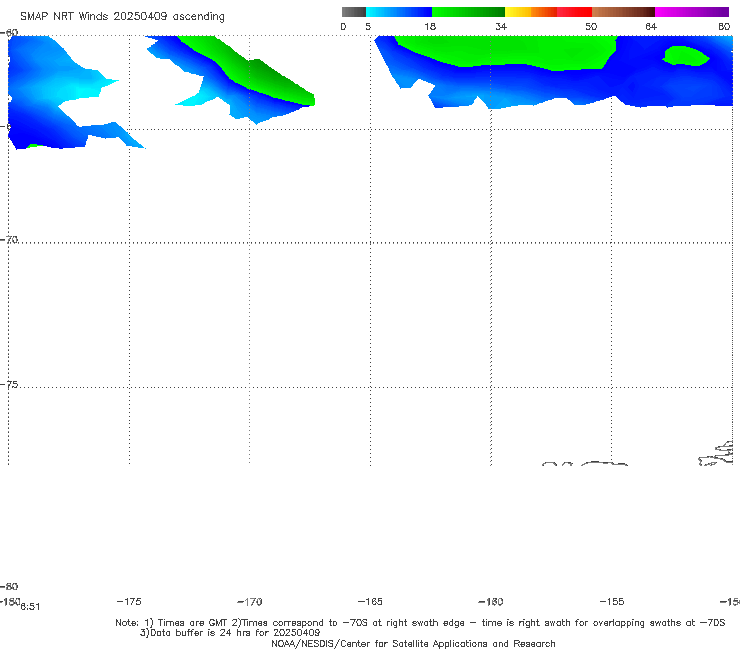Click the color scale label "34"
The width and height of the screenshot is (740, 650).
(x=501, y=26)
